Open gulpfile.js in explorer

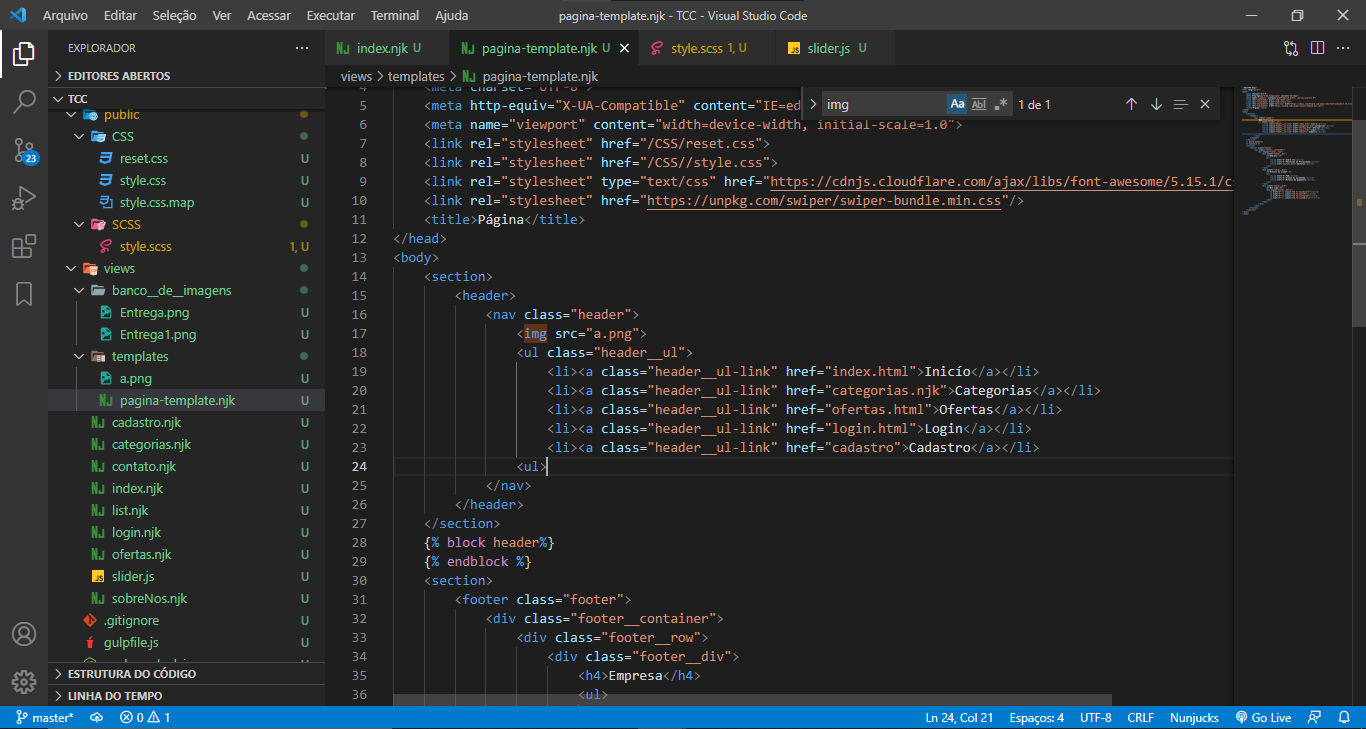[x=186, y=642]
